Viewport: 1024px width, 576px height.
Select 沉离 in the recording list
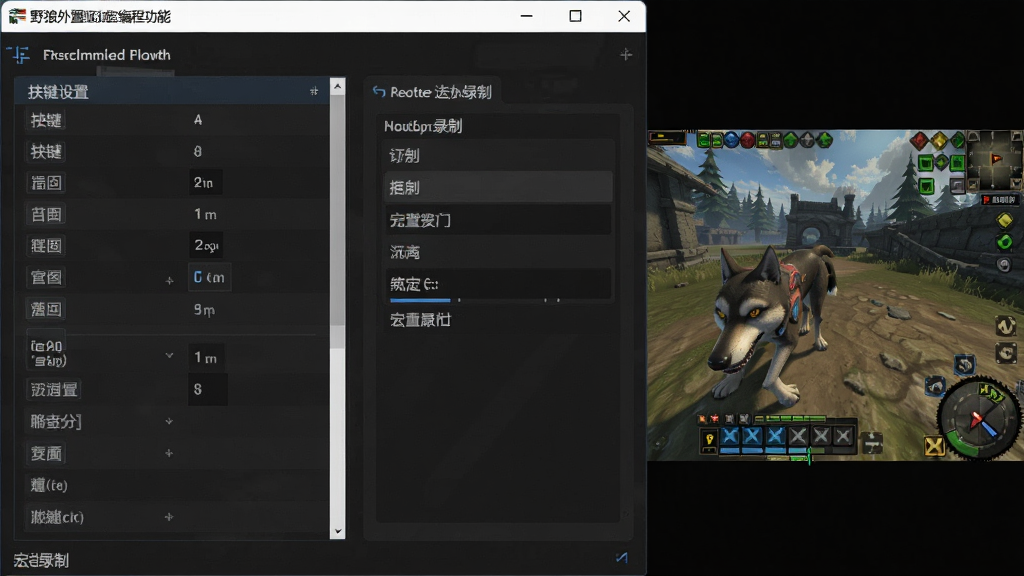[498, 252]
